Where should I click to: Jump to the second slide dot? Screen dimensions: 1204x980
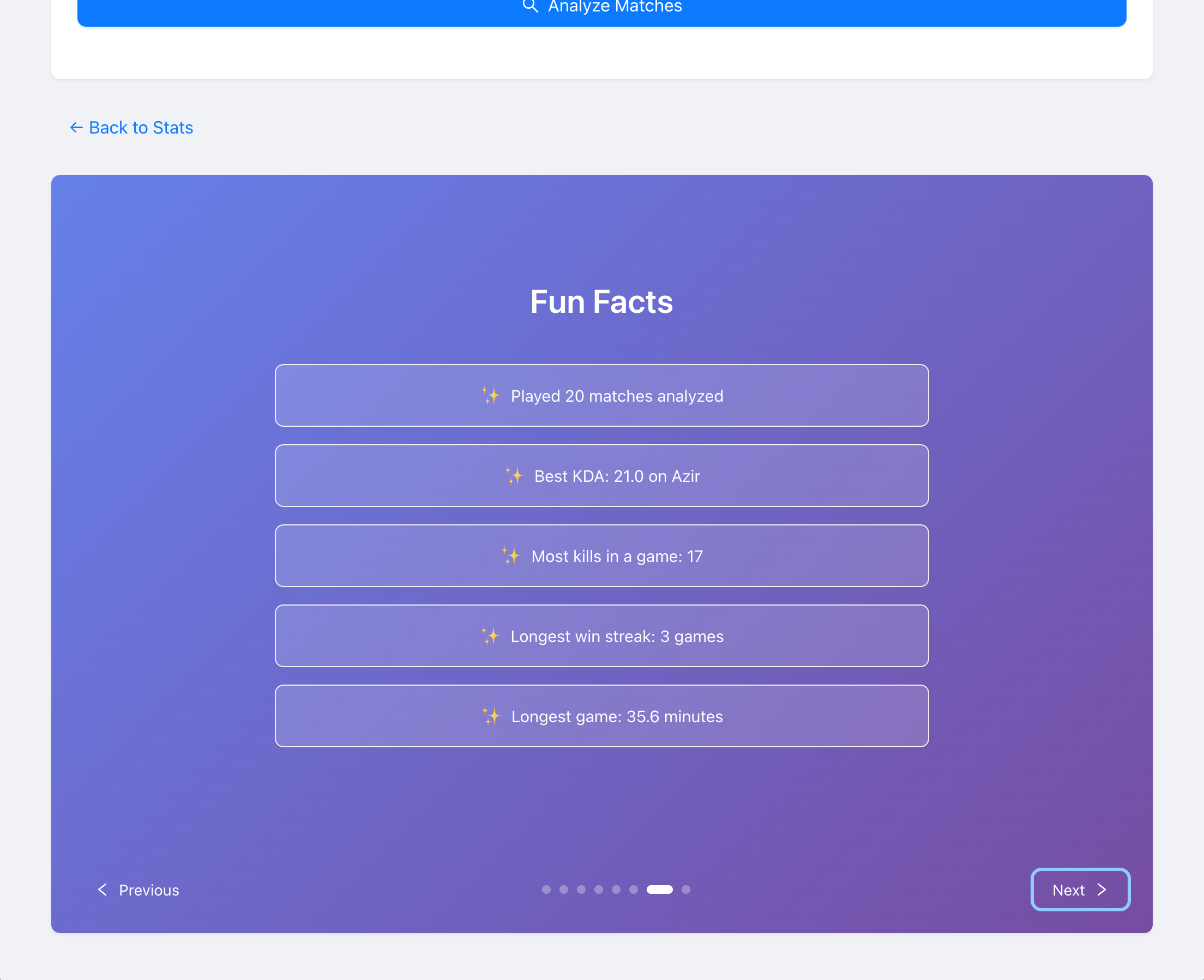pos(564,890)
